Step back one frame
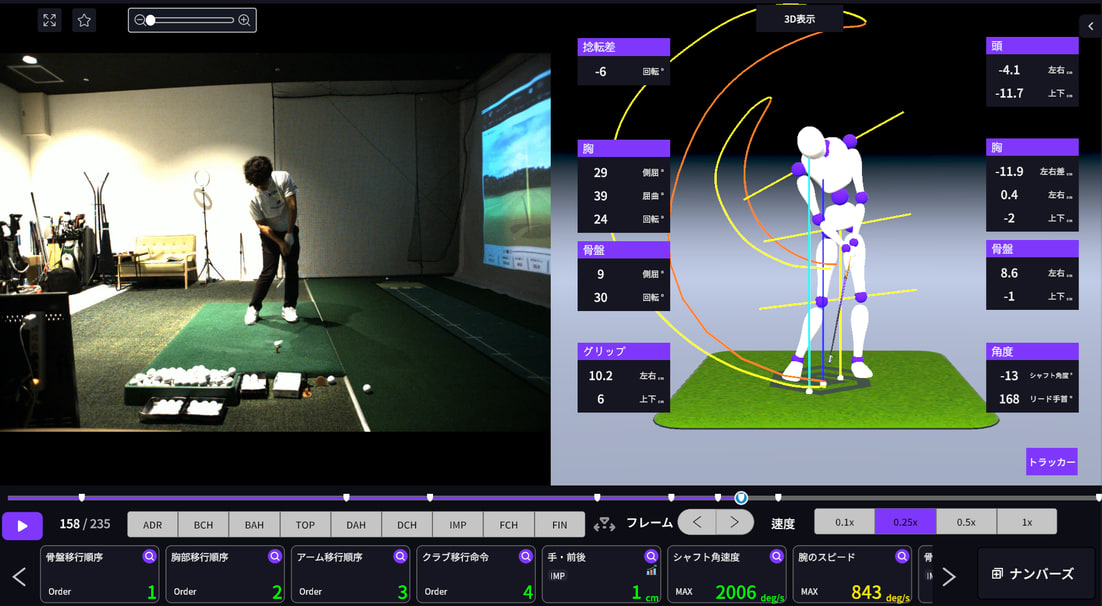 click(697, 522)
